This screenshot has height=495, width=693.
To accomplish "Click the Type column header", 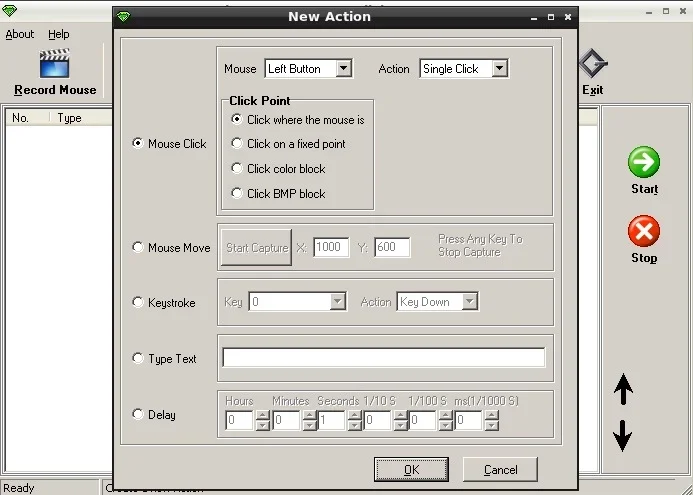I will tap(81, 118).
